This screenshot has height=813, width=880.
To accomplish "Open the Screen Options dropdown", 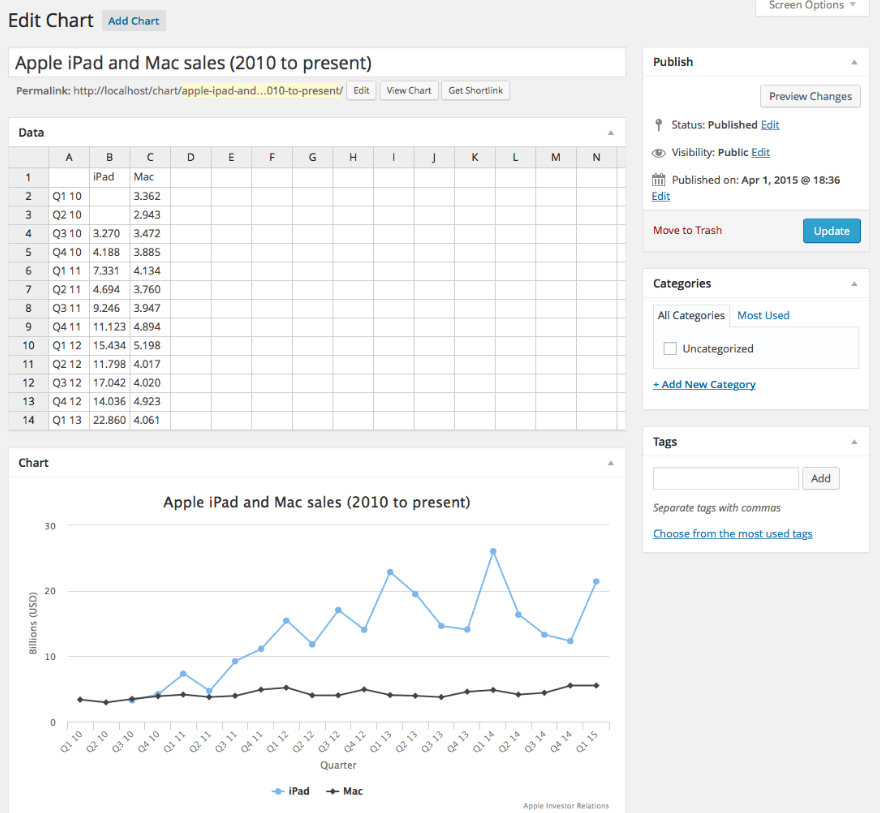I will [812, 6].
